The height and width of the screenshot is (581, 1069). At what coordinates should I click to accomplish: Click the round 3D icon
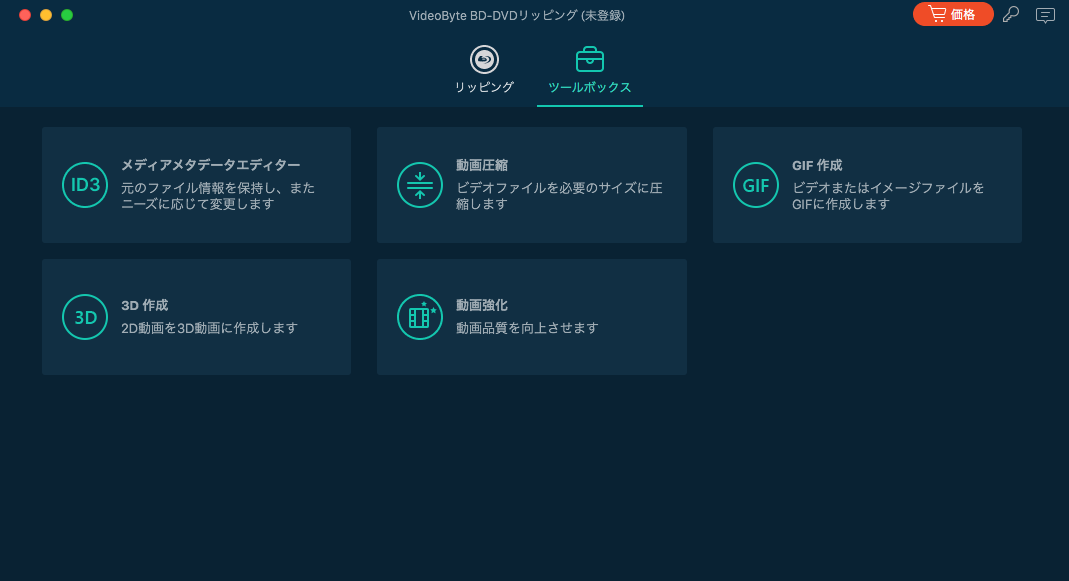[x=85, y=317]
